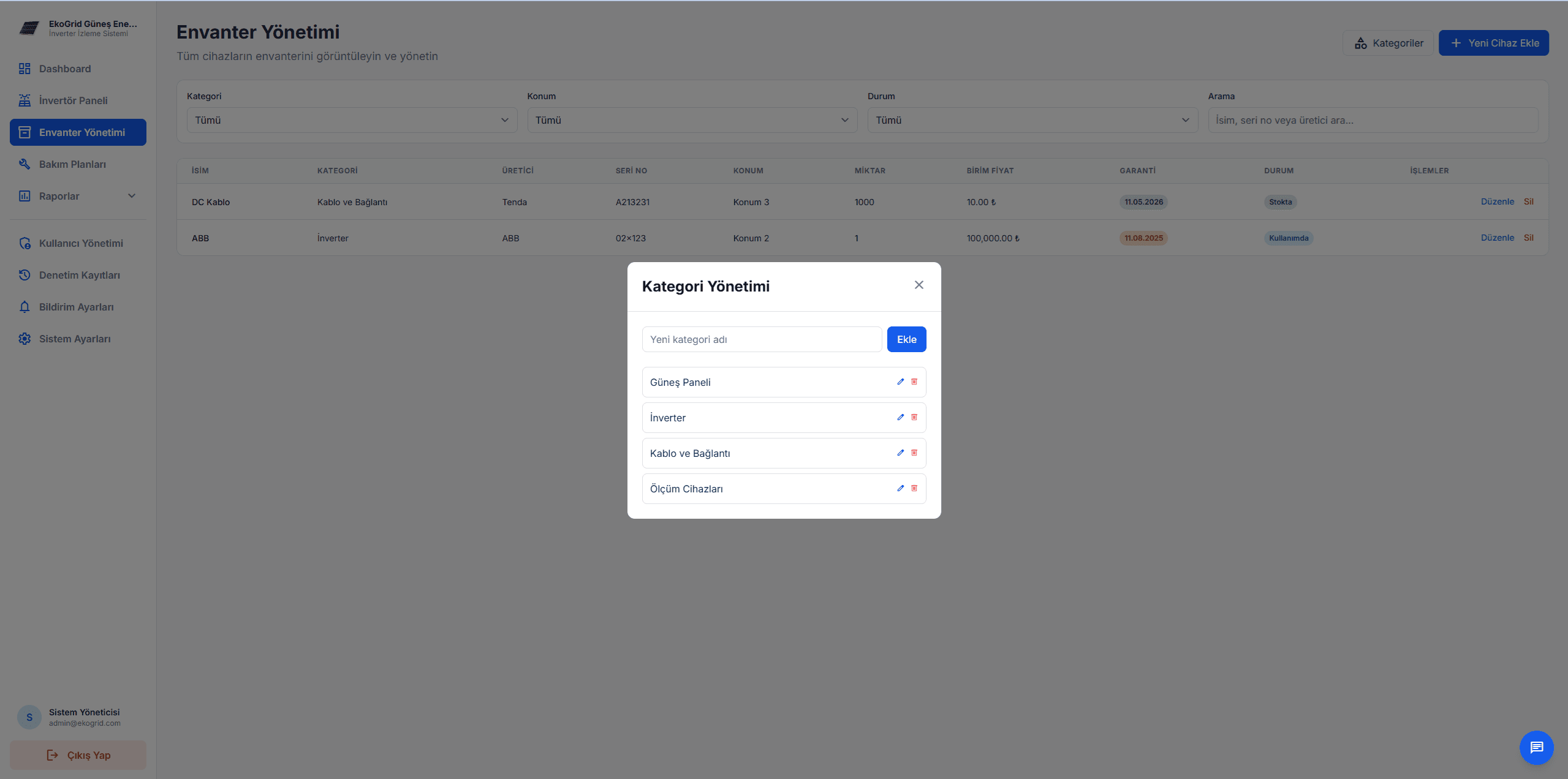This screenshot has height=779, width=1568.
Task: Click the Ekle button to add category
Action: click(x=906, y=339)
